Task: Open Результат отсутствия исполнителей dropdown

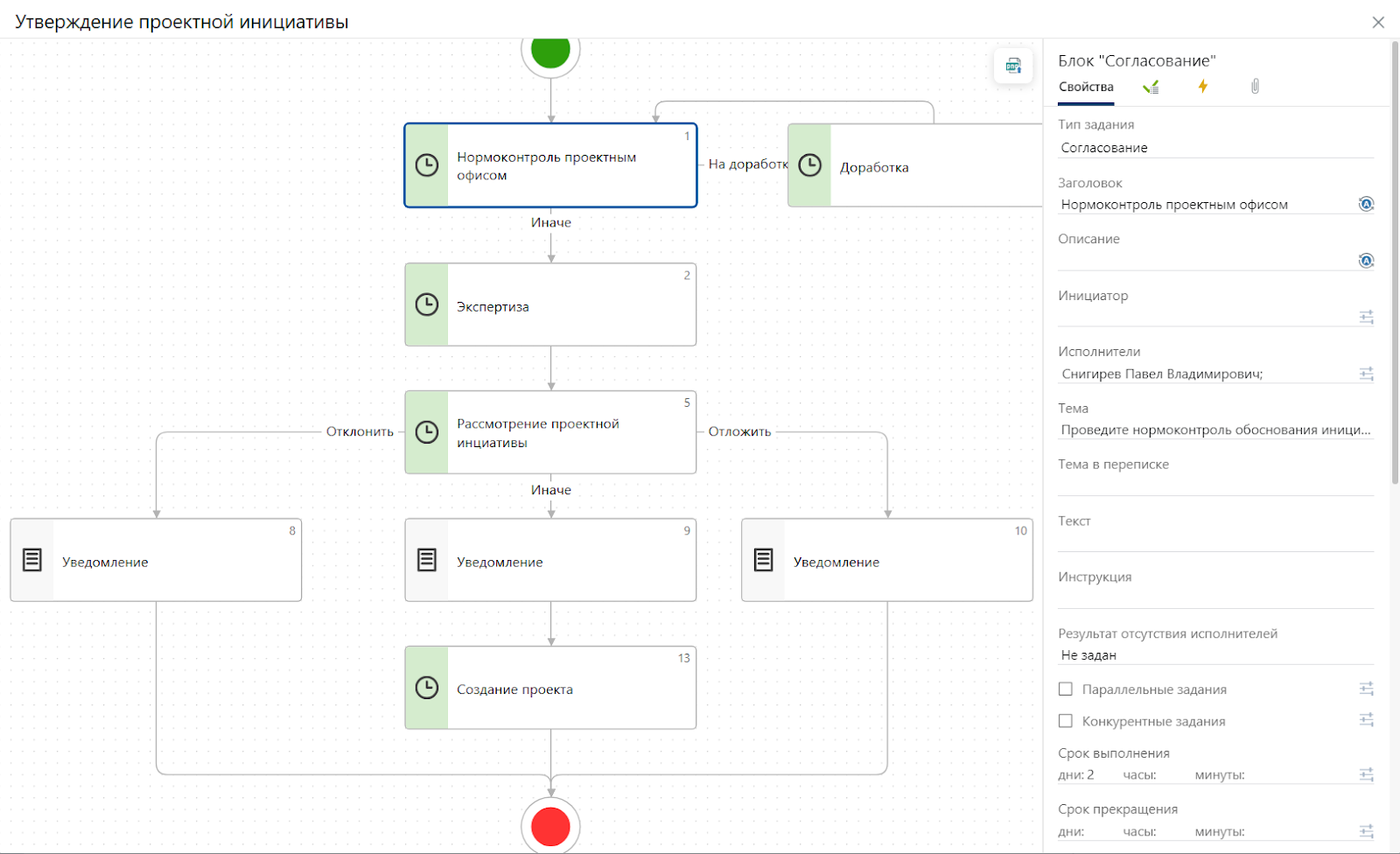Action: [x=1215, y=654]
